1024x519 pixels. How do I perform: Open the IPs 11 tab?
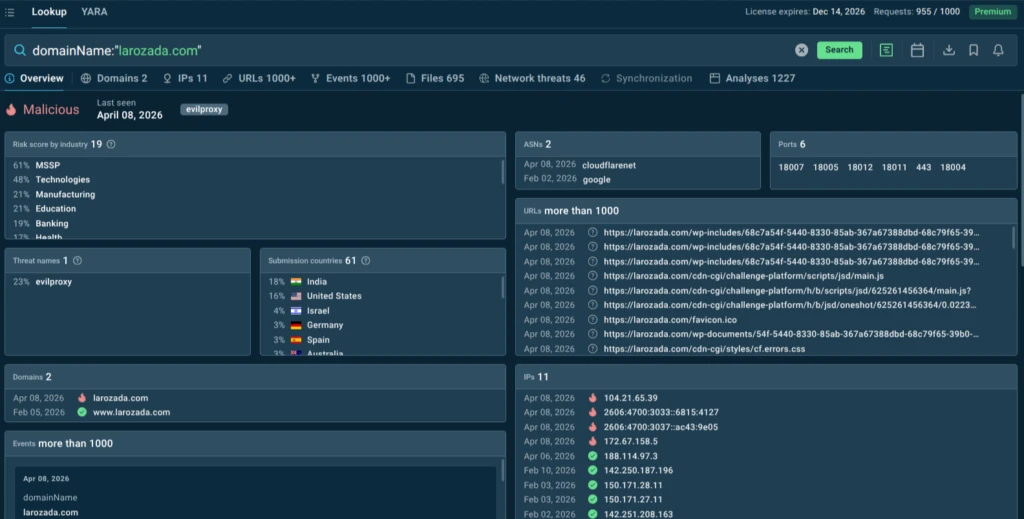(185, 78)
